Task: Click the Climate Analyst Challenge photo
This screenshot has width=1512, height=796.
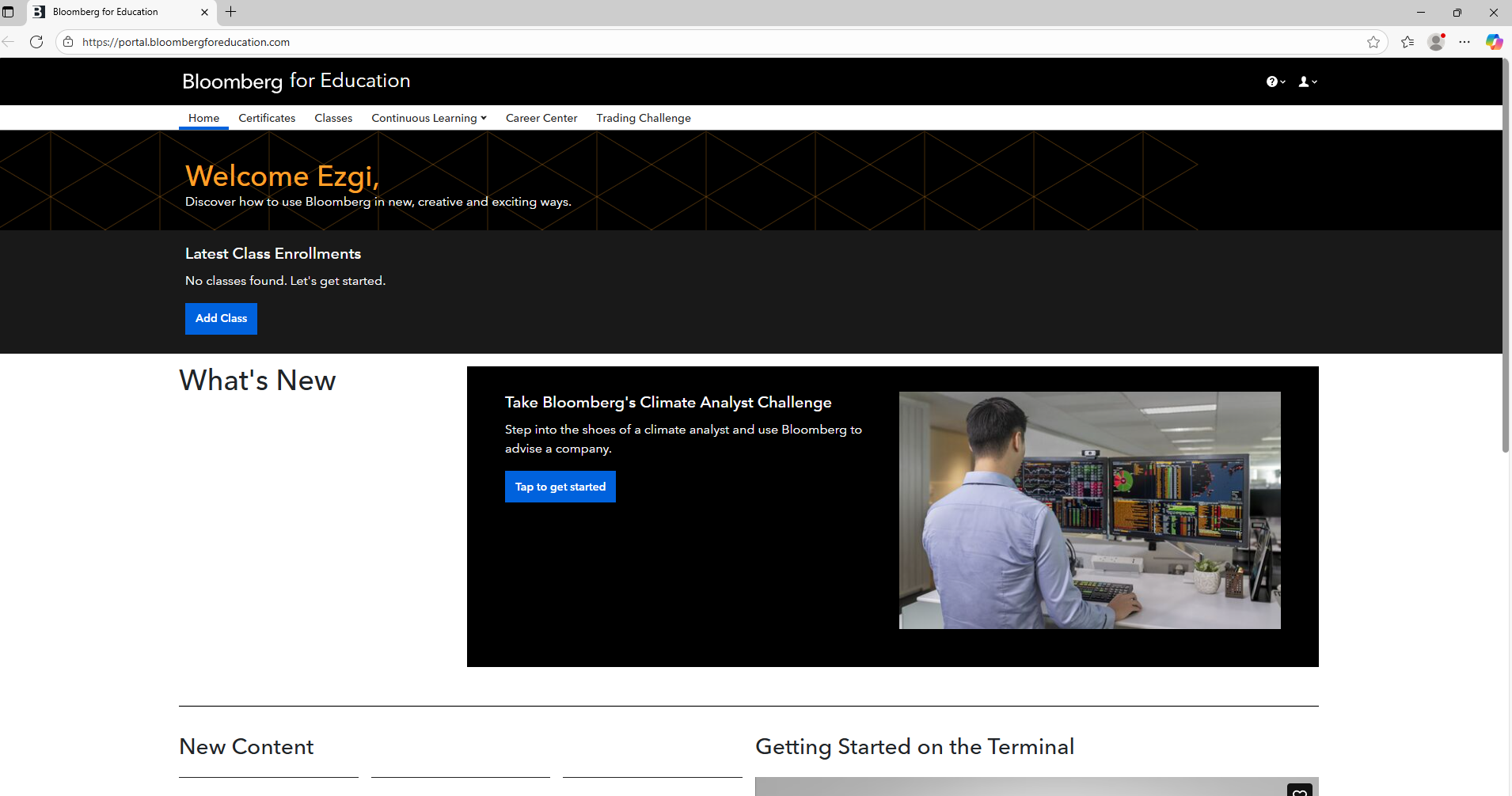Action: 1089,510
